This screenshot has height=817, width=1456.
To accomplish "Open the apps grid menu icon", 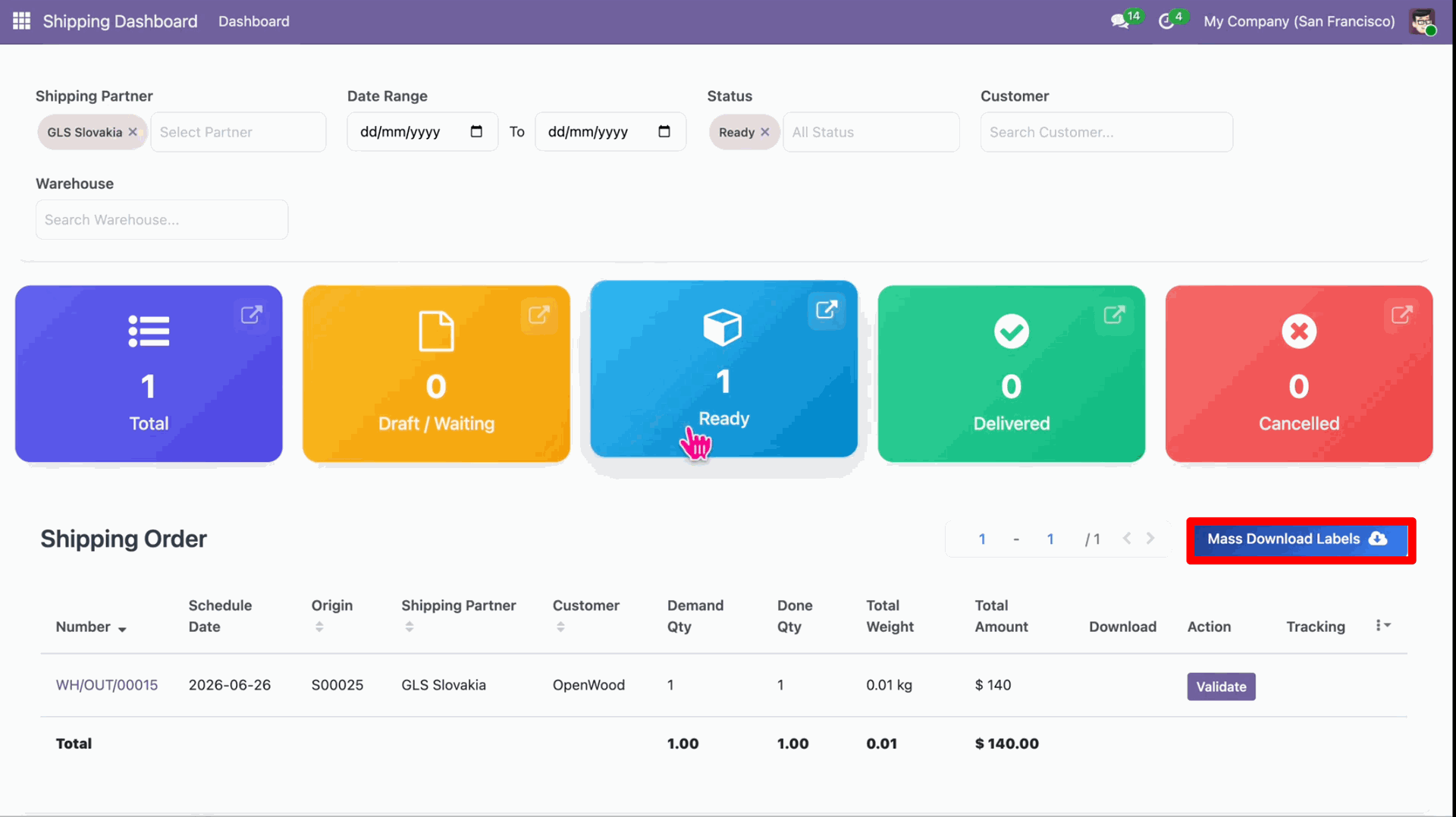I will click(22, 21).
